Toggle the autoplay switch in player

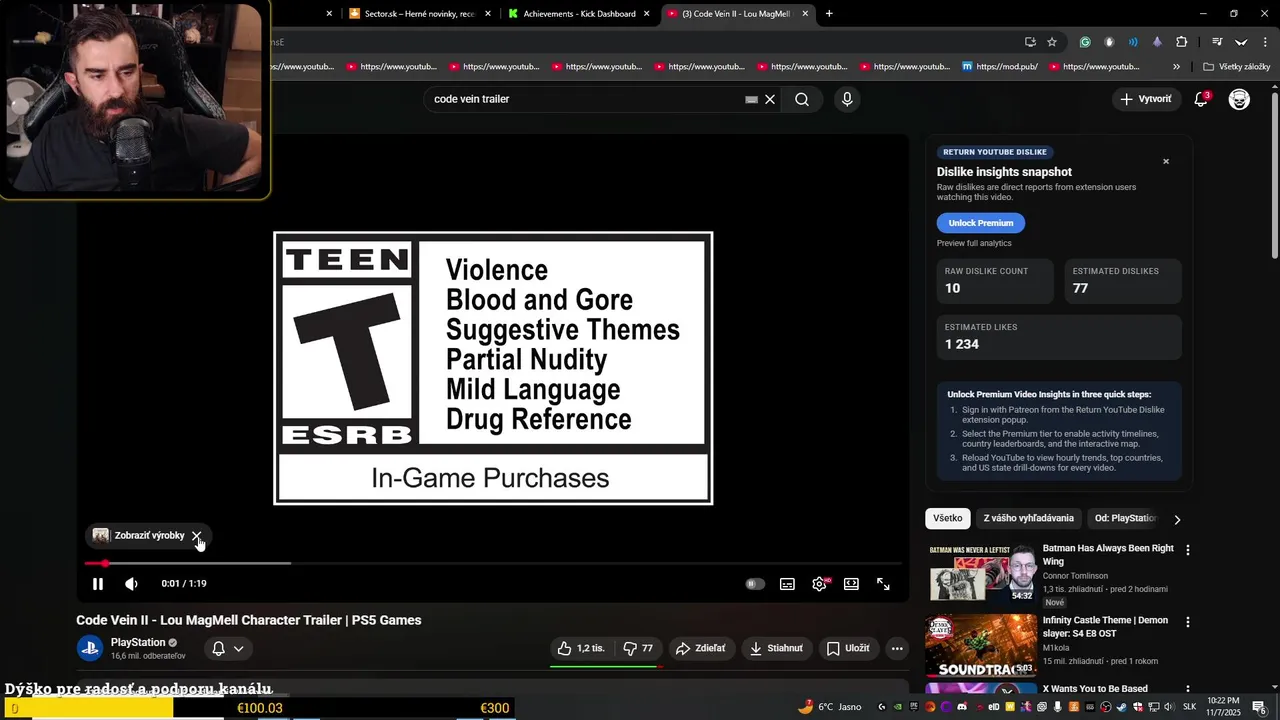[755, 584]
